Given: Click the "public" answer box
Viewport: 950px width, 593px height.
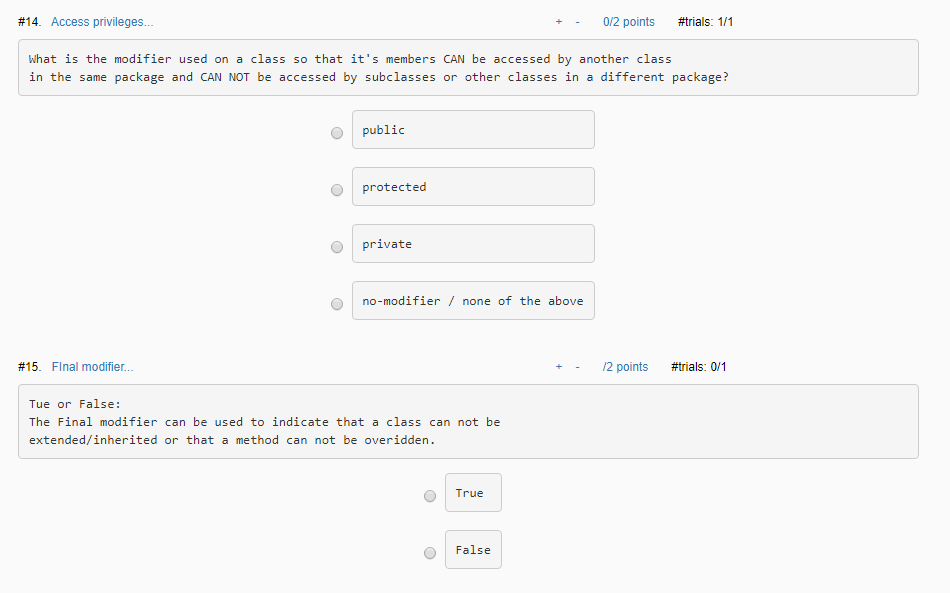Looking at the screenshot, I should coord(472,129).
